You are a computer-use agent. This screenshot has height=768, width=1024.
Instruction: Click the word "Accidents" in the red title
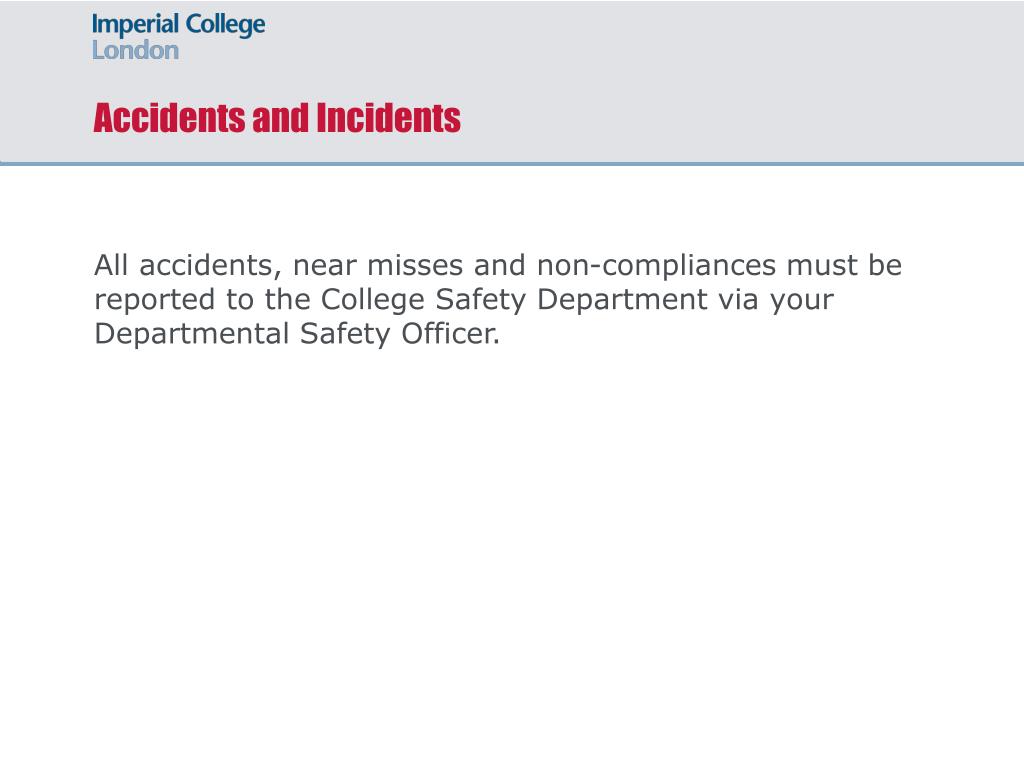[x=170, y=118]
